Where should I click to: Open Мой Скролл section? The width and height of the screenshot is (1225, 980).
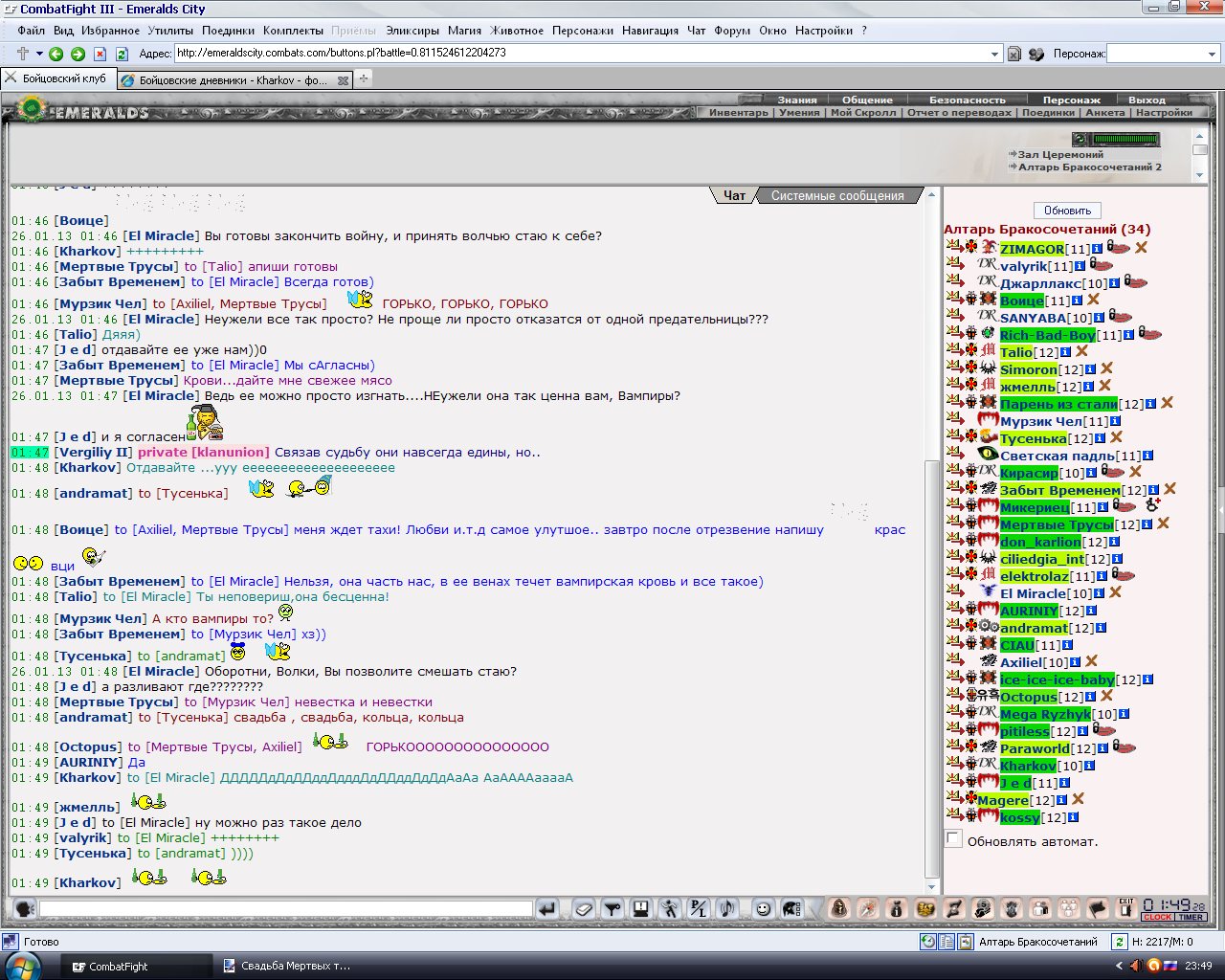863,112
